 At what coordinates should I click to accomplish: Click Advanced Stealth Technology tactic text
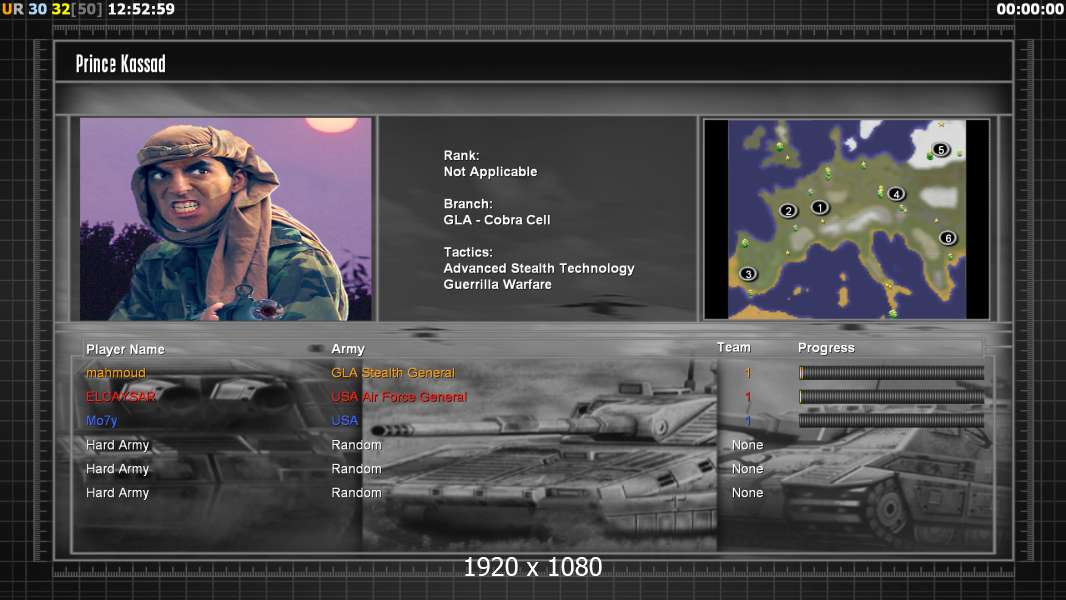(x=539, y=268)
